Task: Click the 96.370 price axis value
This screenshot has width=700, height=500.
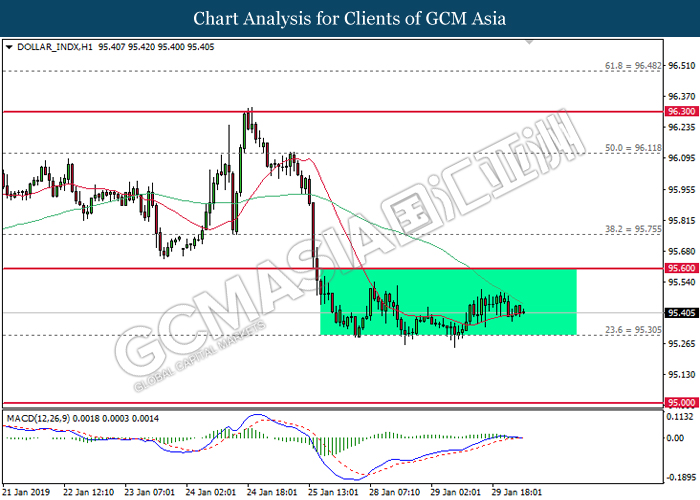Action: 681,96
